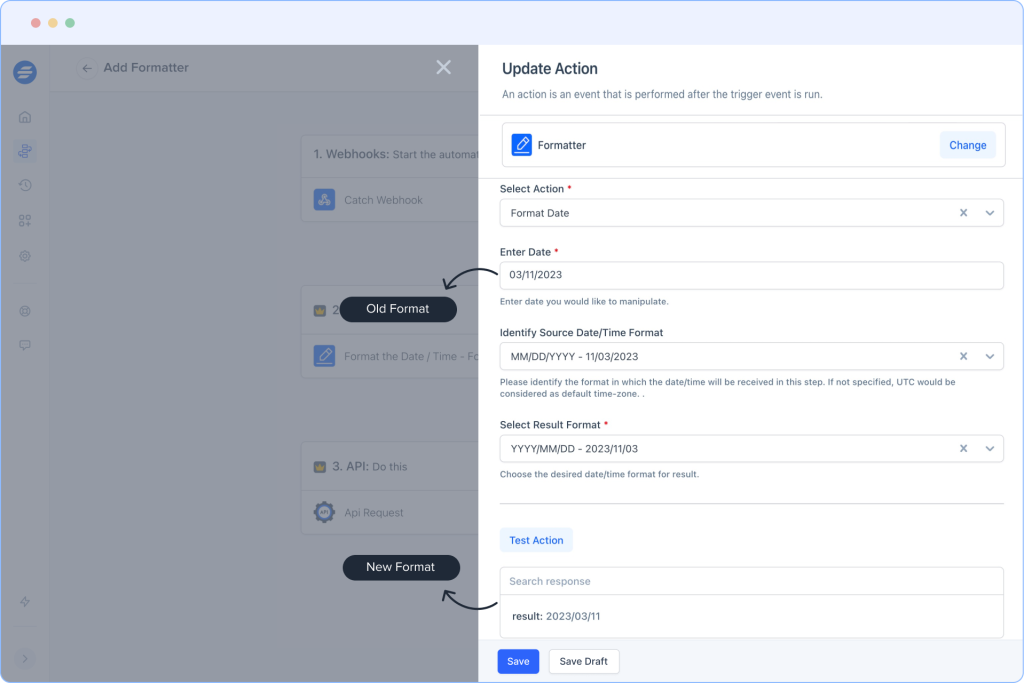Select the Automations workflow icon in sidebar
The width and height of the screenshot is (1024, 683).
[x=24, y=151]
